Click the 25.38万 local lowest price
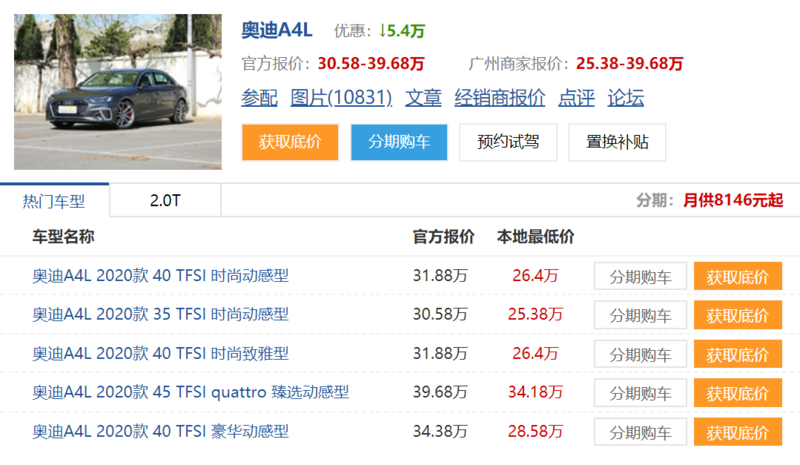Screen dimensions: 800x465 [x=535, y=314]
